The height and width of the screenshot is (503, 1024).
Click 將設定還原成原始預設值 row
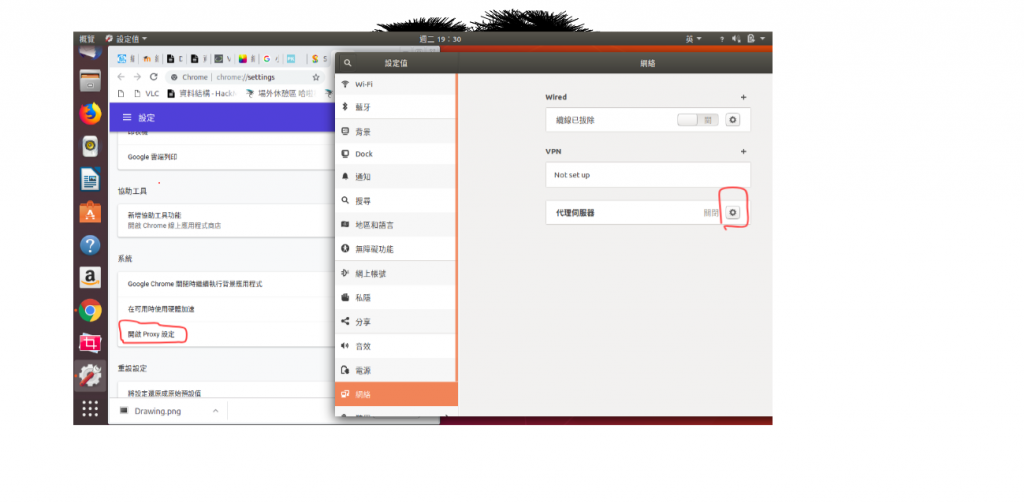[x=226, y=393]
